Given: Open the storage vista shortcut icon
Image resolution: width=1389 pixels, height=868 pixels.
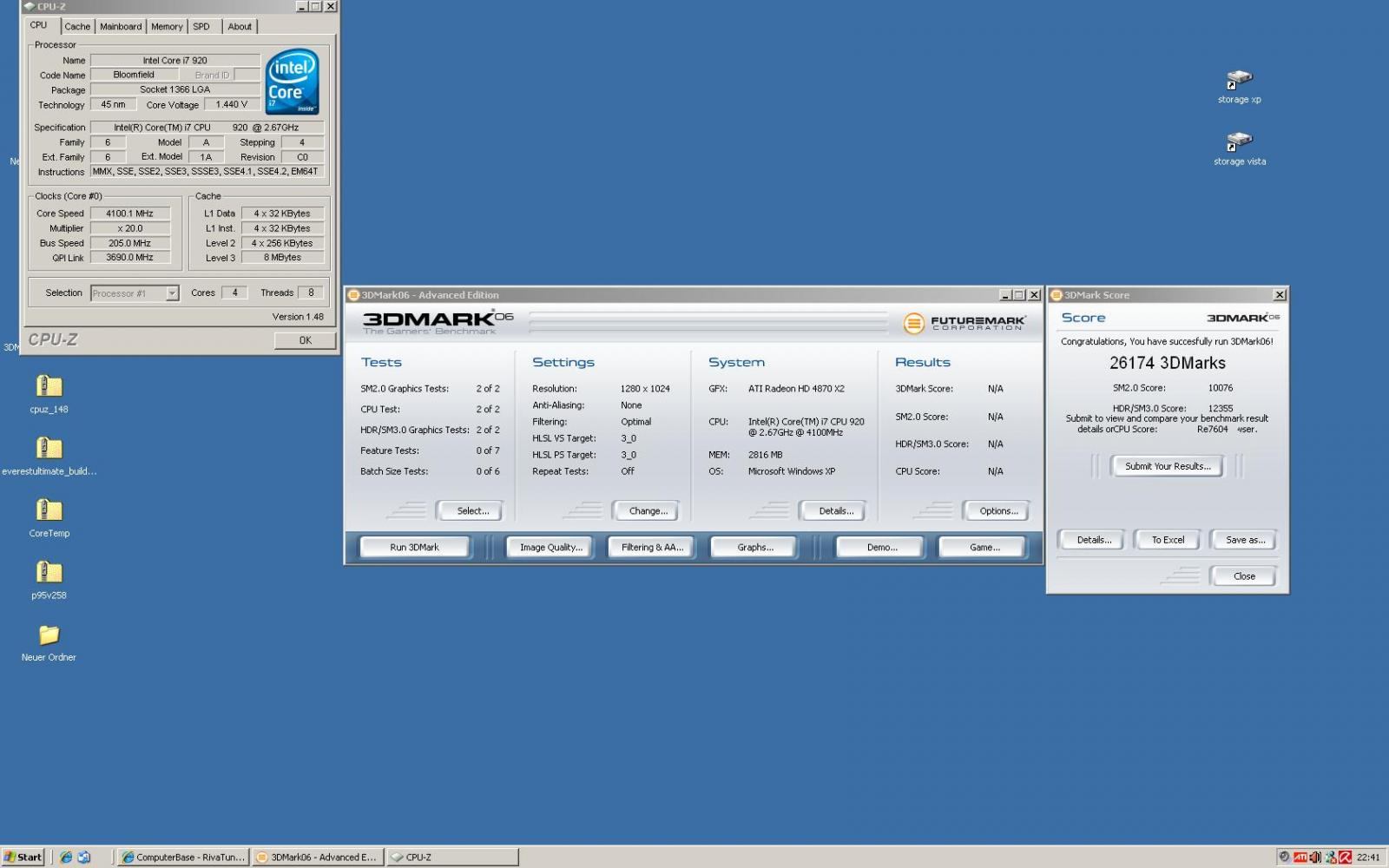Looking at the screenshot, I should [1239, 142].
